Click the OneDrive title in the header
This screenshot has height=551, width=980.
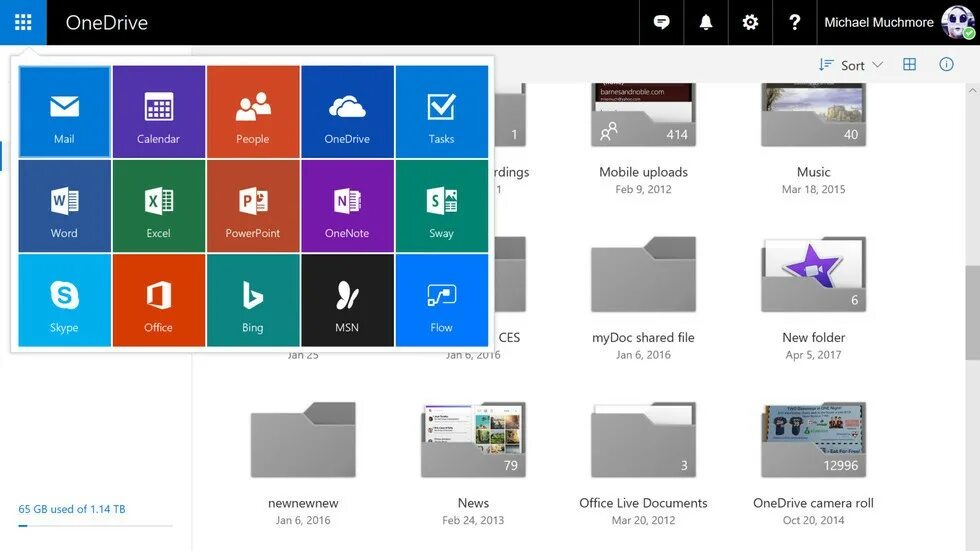[107, 23]
